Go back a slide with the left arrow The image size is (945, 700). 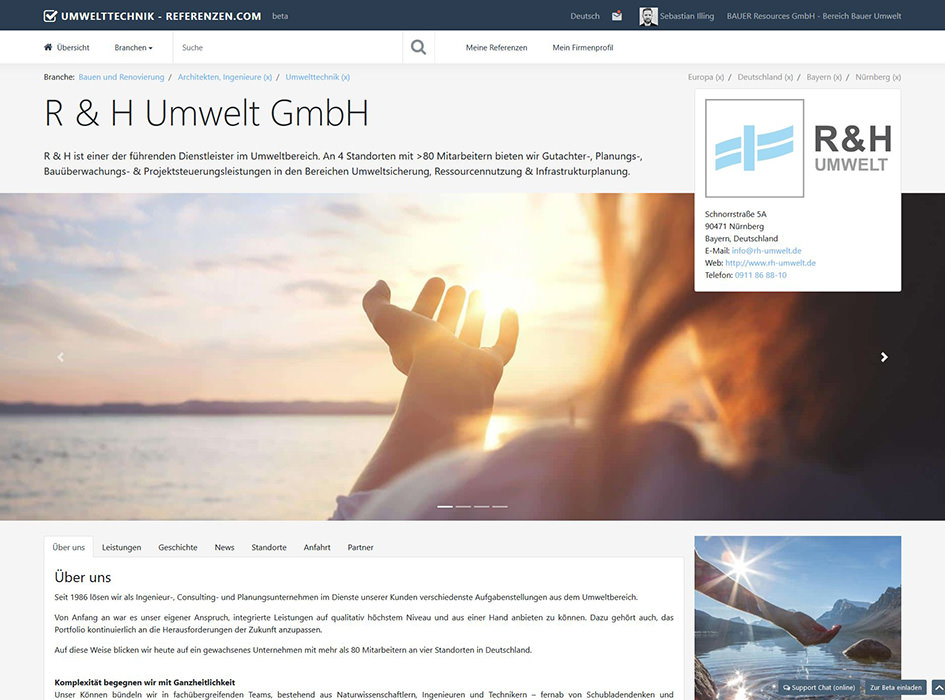pyautogui.click(x=60, y=356)
